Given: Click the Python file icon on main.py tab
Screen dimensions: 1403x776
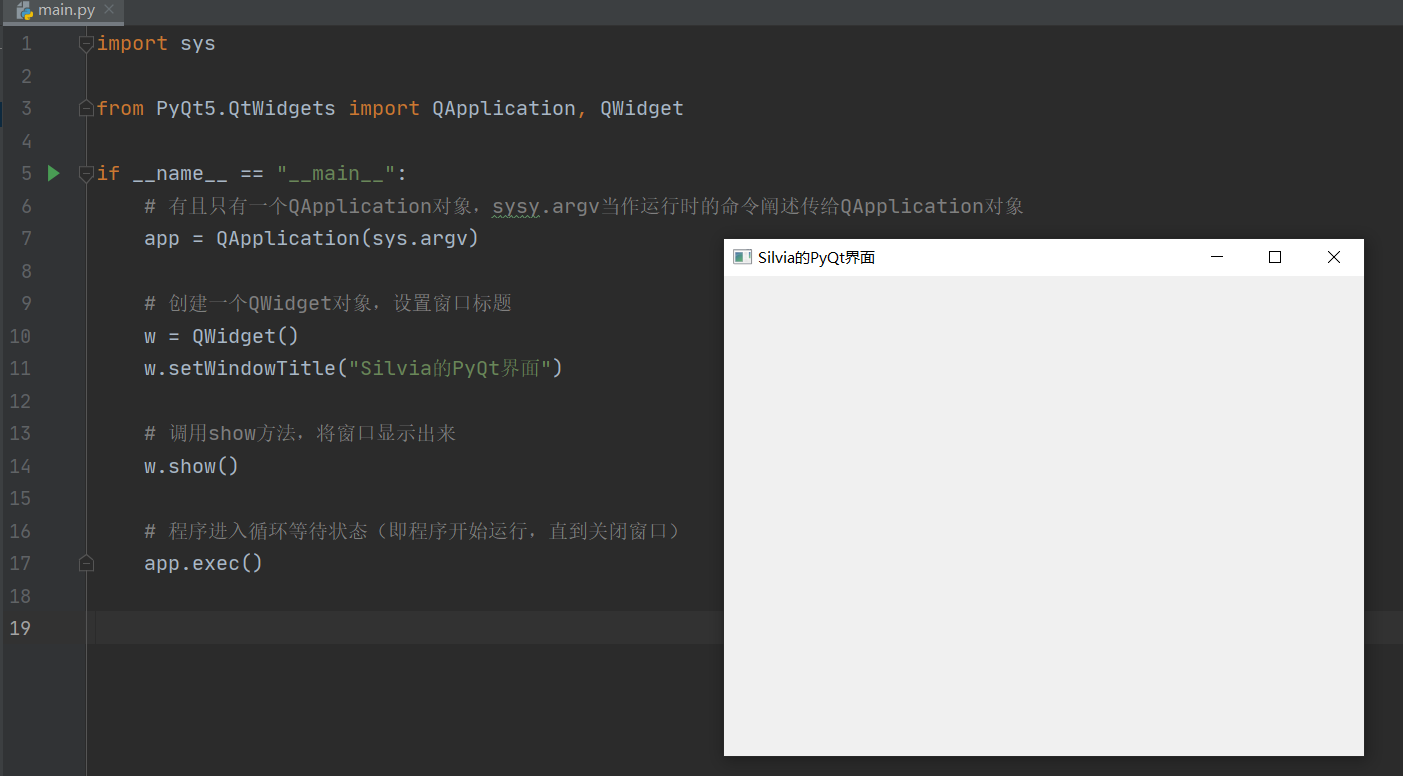Looking at the screenshot, I should point(24,11).
